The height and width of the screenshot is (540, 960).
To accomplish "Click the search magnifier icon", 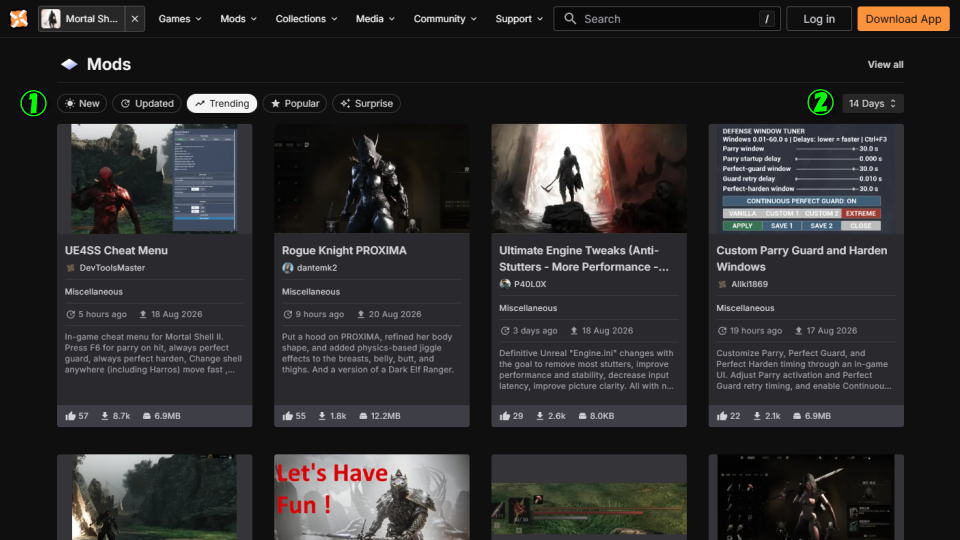I will [570, 19].
